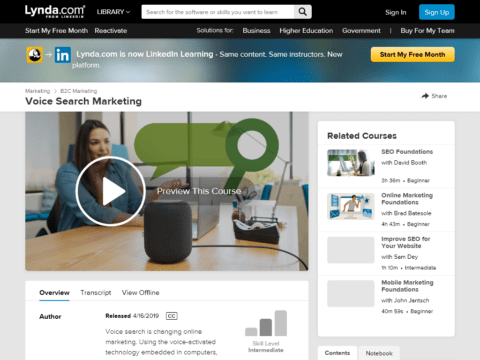Open Online Marketing Foundations course title
The image size is (480, 360).
point(407,199)
